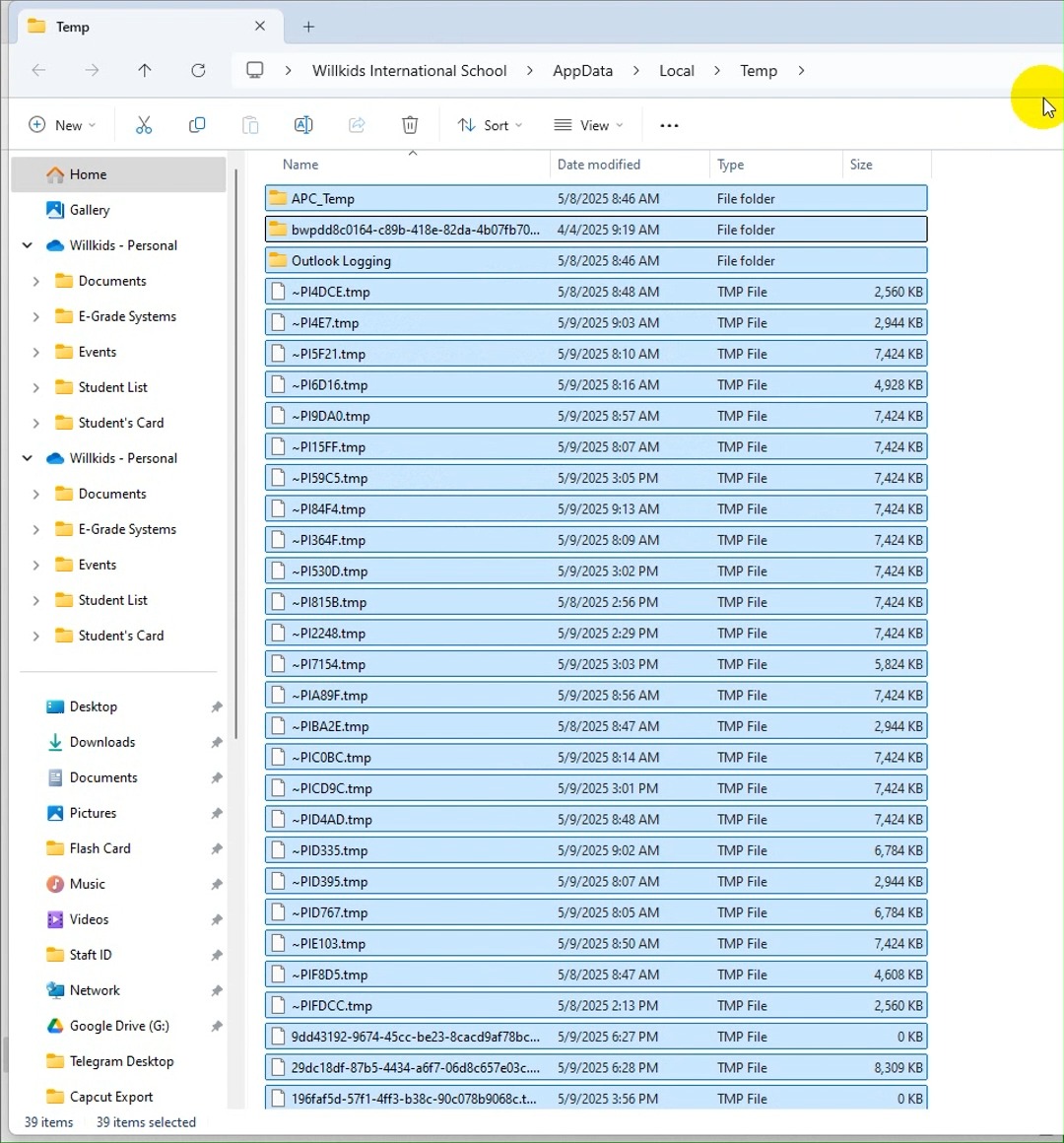Expand the second Events folder
Viewport: 1064px width, 1143px height.
coord(35,565)
